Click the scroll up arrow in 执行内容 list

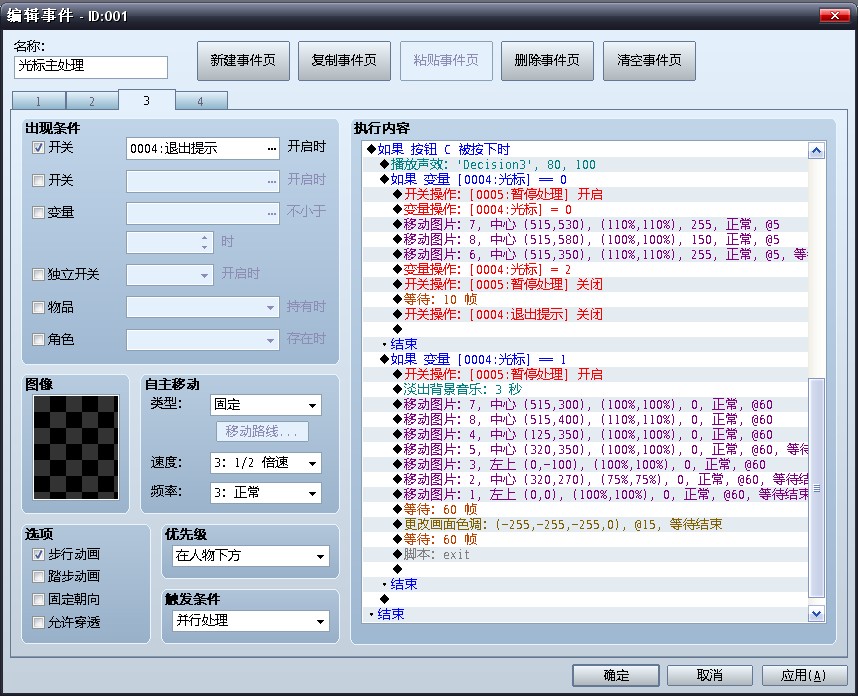pyautogui.click(x=816, y=150)
